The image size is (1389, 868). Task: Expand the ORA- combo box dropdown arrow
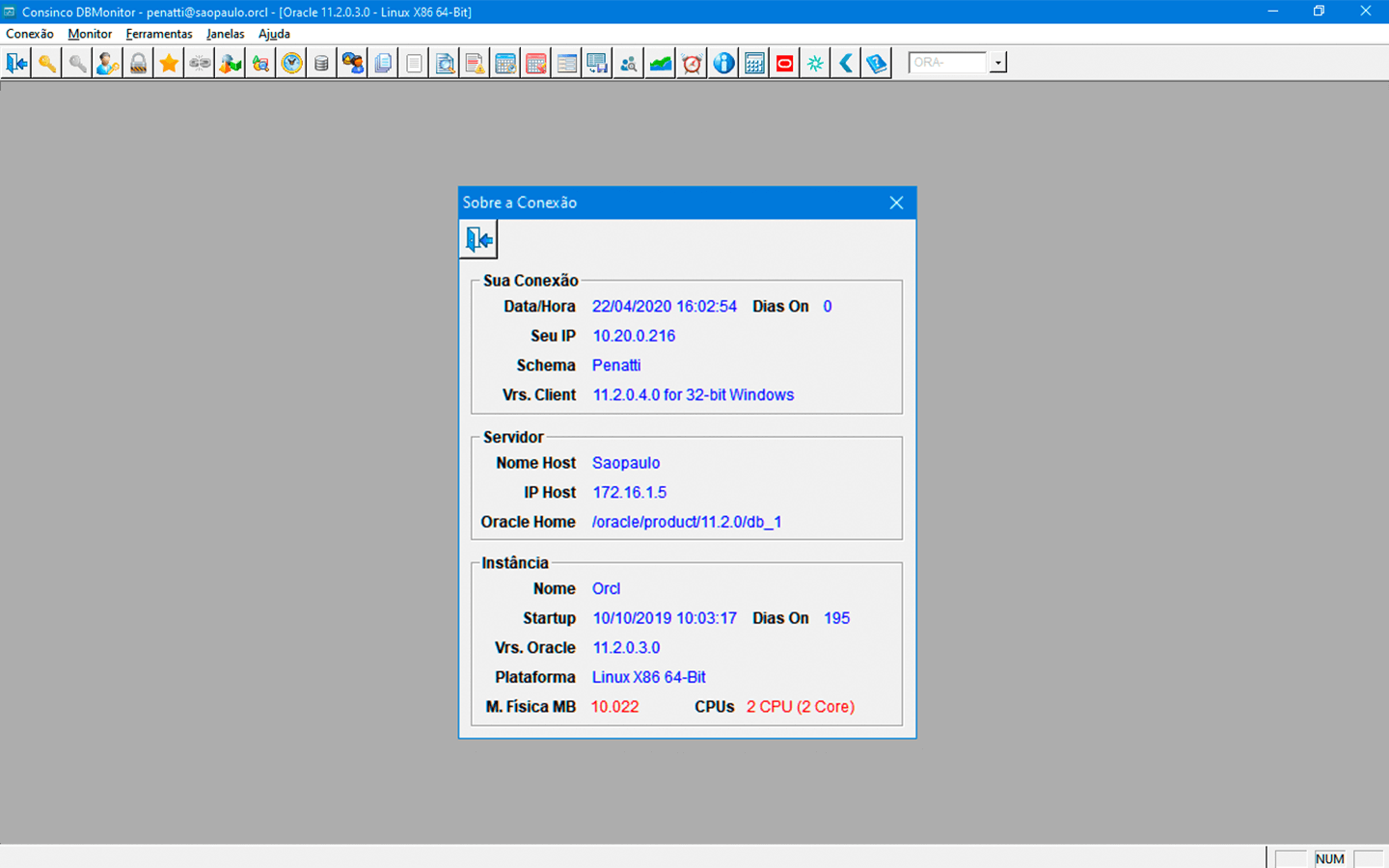pyautogui.click(x=998, y=64)
